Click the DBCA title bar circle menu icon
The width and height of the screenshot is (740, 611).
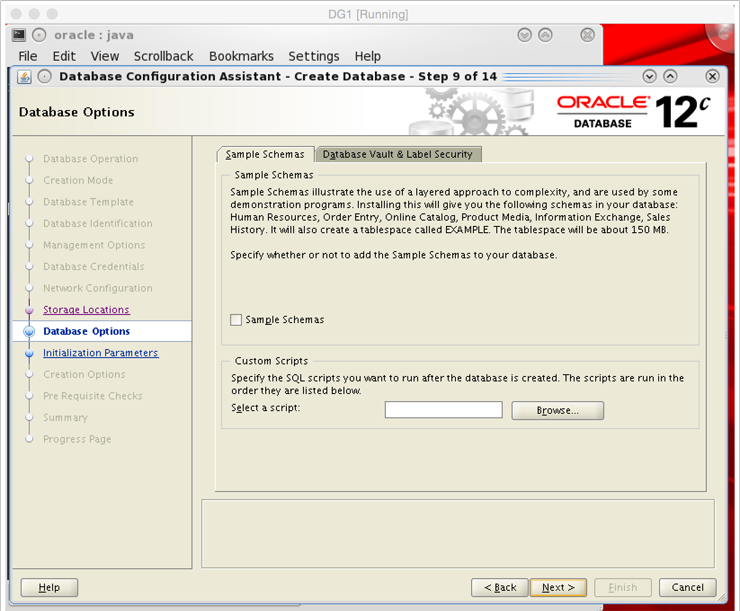(44, 76)
